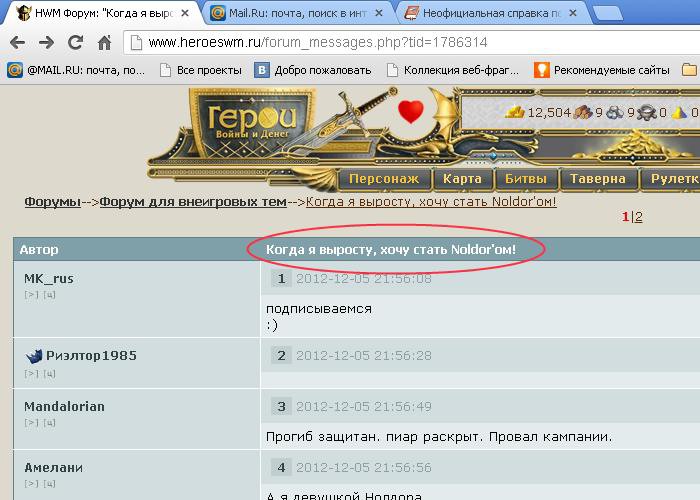This screenshot has height=500, width=700.
Task: Switch to the Неофициальная справка tab
Action: point(491,13)
